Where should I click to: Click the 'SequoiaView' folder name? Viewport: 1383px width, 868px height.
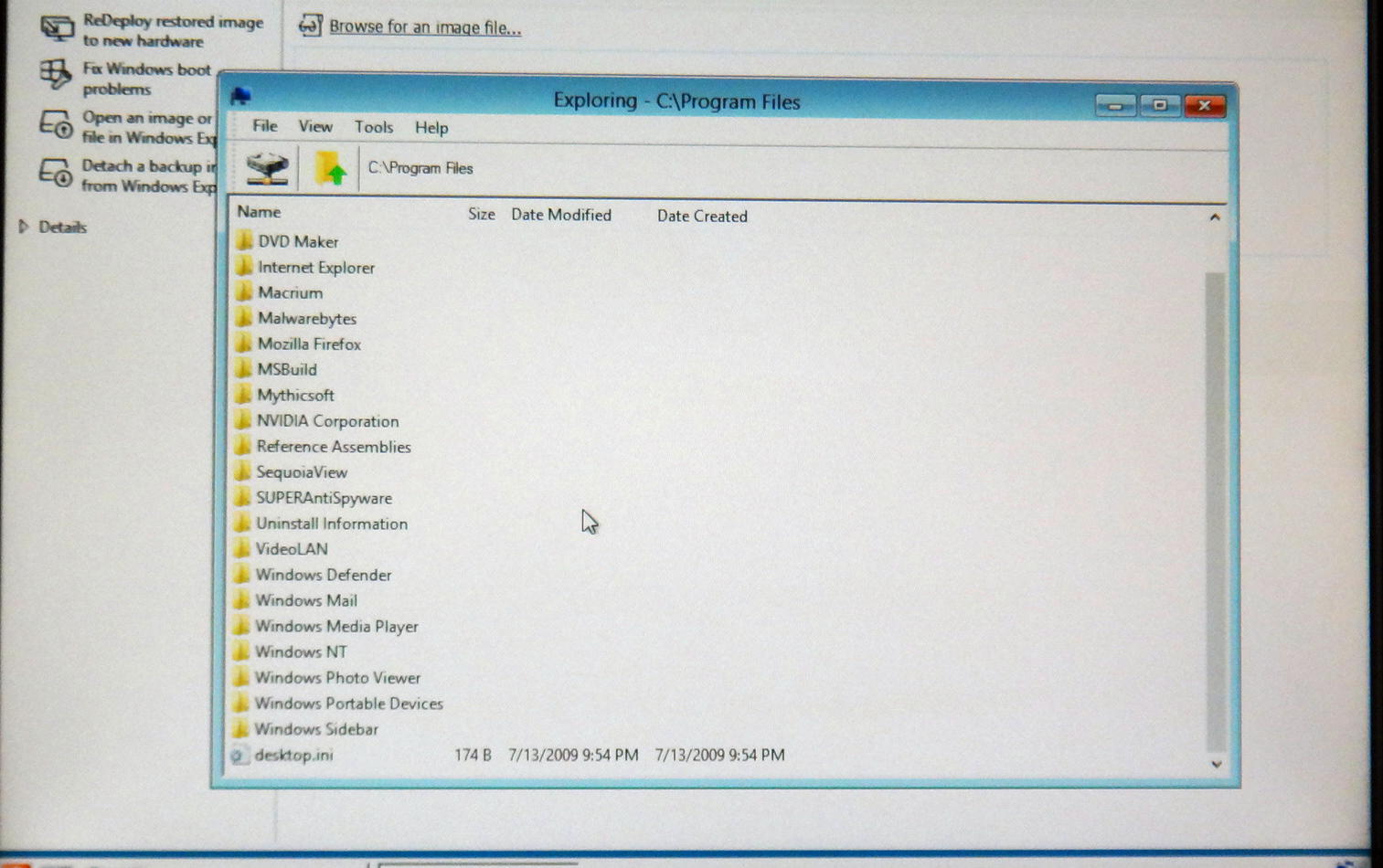[x=302, y=472]
